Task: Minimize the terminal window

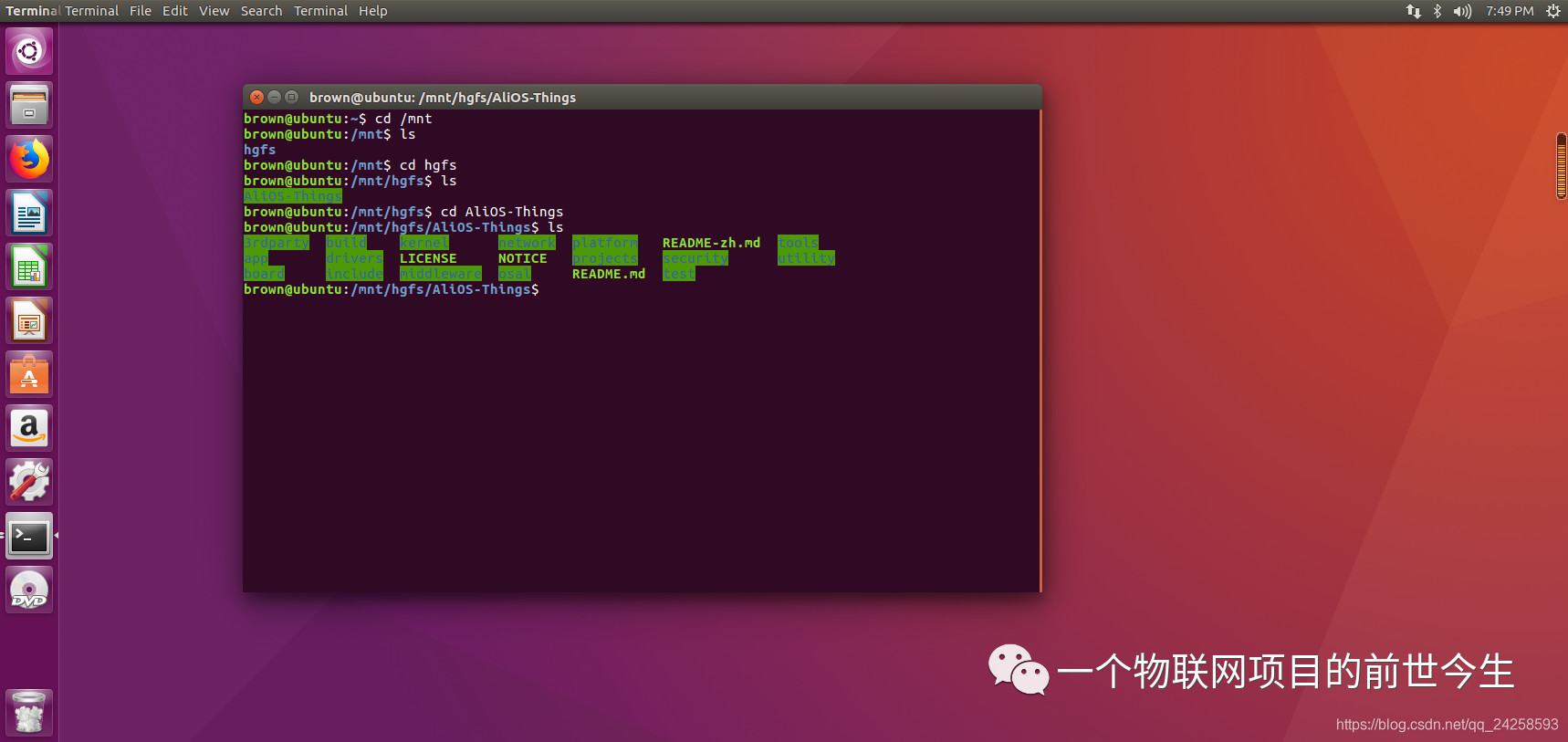Action: (x=275, y=97)
